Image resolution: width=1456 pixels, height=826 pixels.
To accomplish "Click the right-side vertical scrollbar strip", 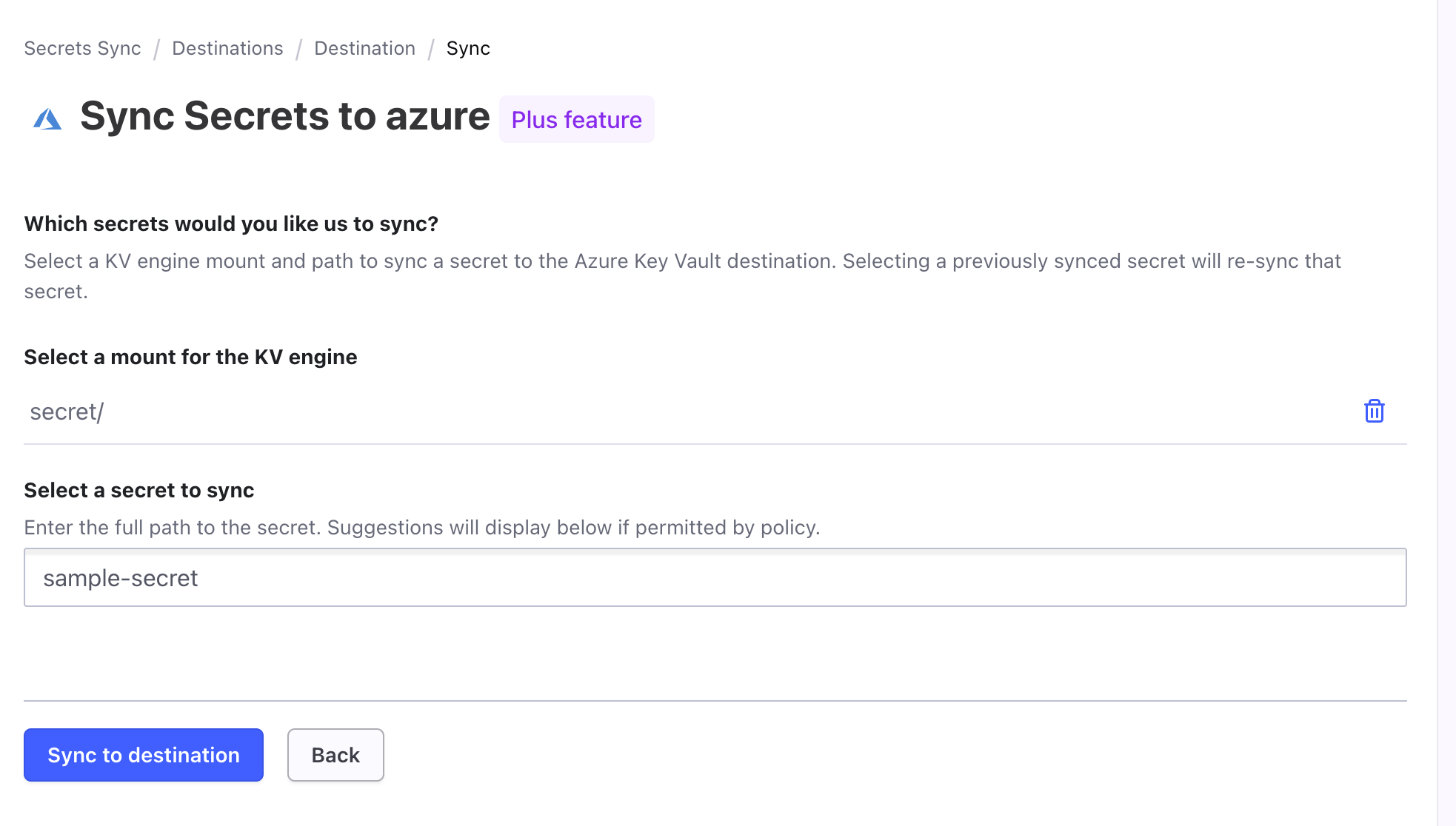I will [1446, 413].
